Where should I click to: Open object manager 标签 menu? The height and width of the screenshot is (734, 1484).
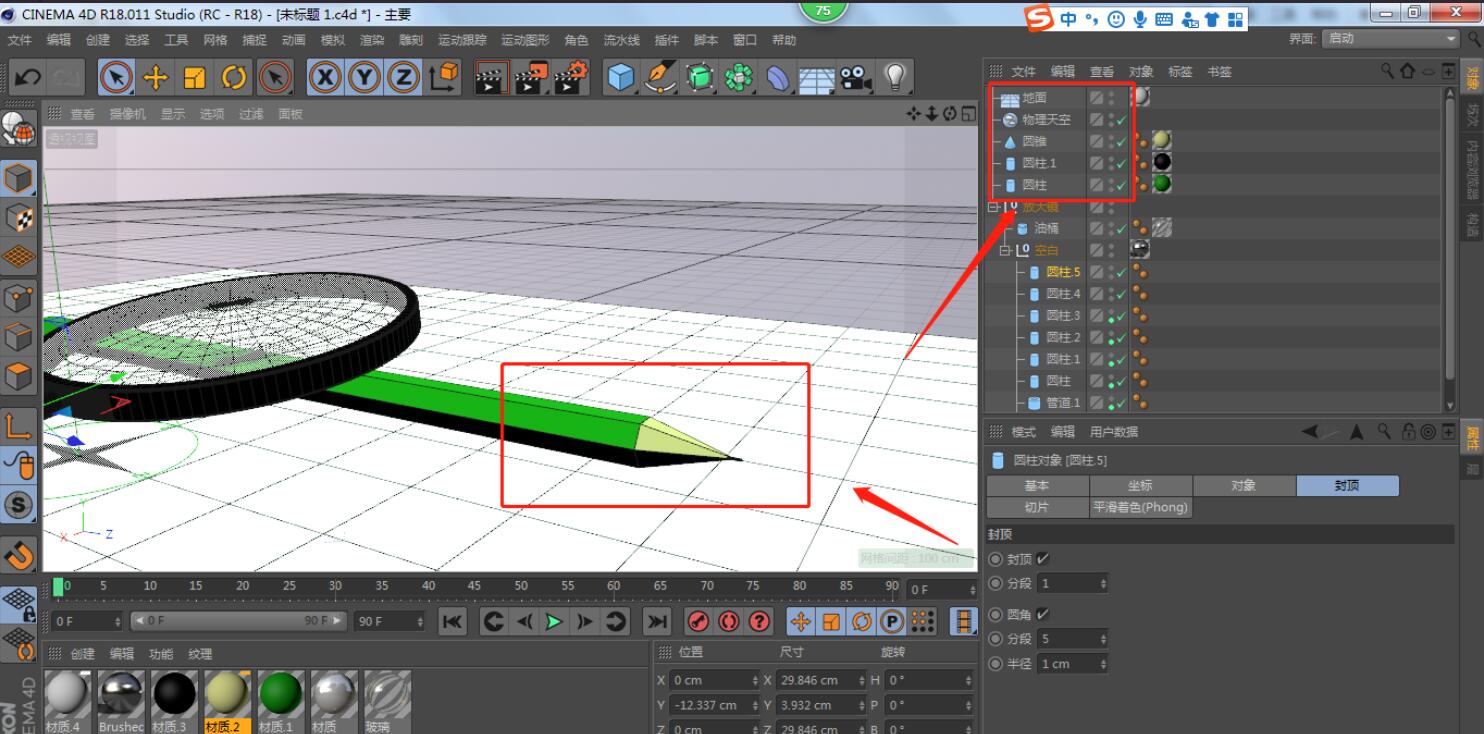1180,72
